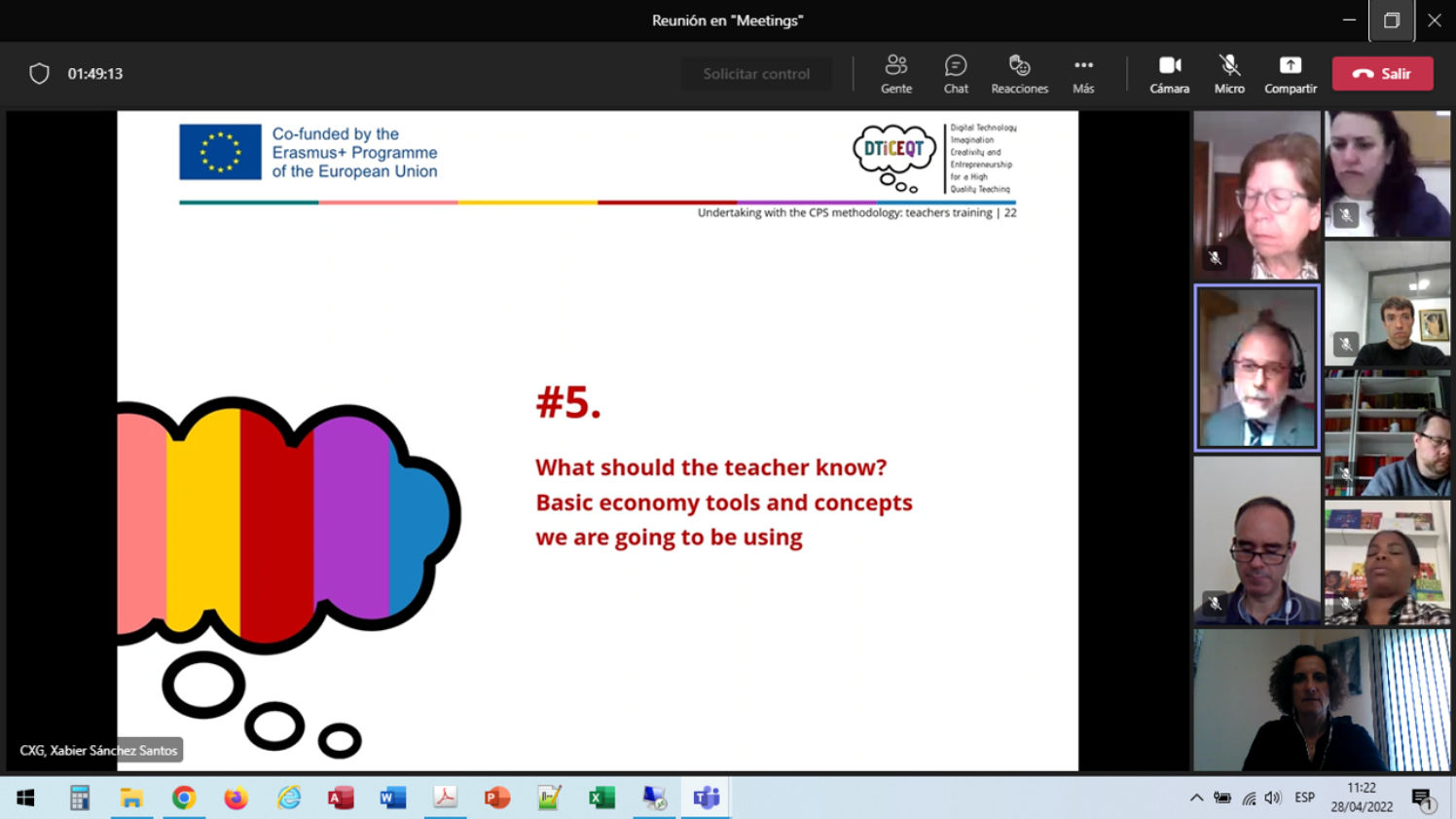Viewport: 1456px width, 819px height.
Task: Click the Solicitar control button
Action: tap(756, 74)
